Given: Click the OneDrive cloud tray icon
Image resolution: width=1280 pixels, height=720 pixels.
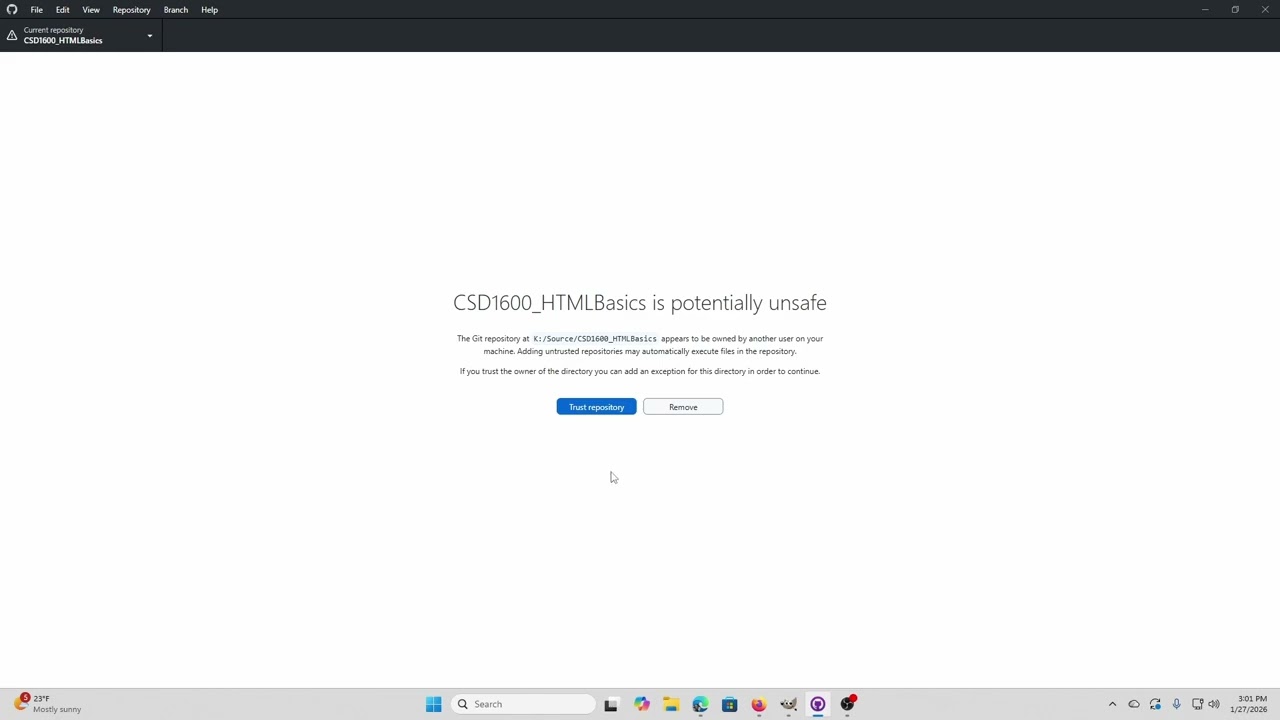Looking at the screenshot, I should click(1134, 704).
